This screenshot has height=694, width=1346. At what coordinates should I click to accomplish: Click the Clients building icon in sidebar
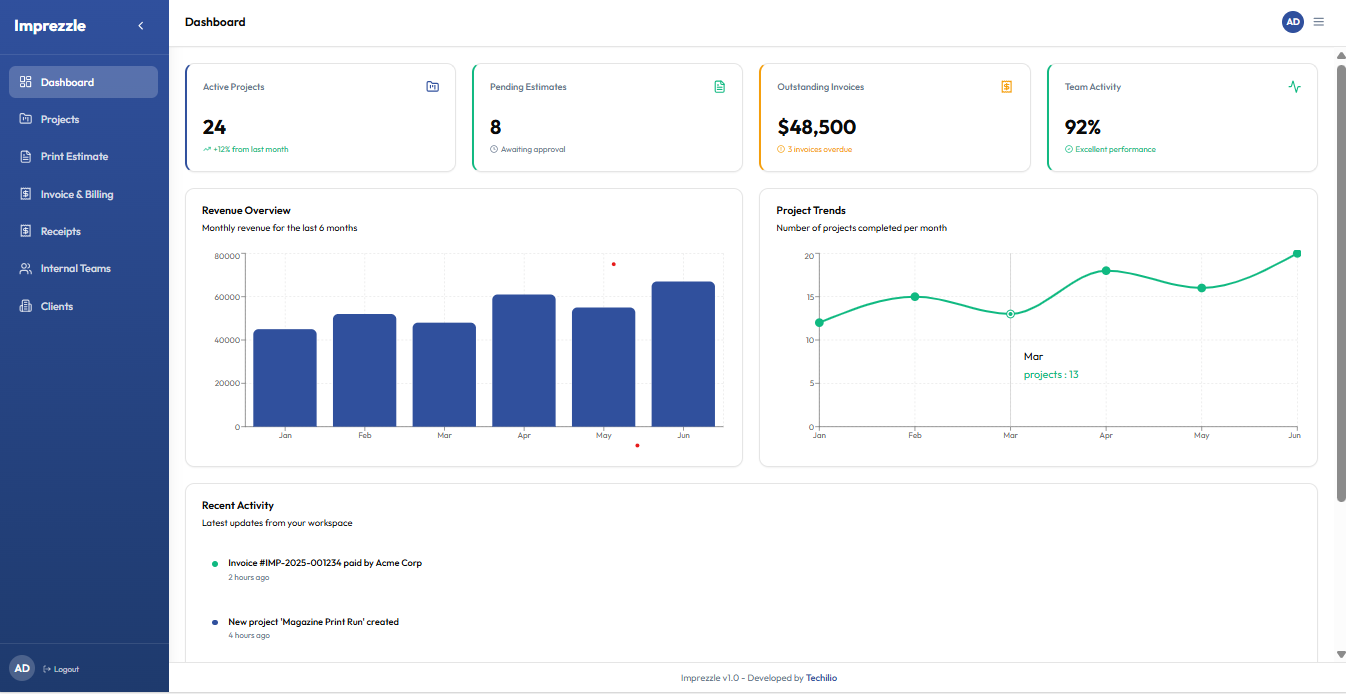coord(26,306)
